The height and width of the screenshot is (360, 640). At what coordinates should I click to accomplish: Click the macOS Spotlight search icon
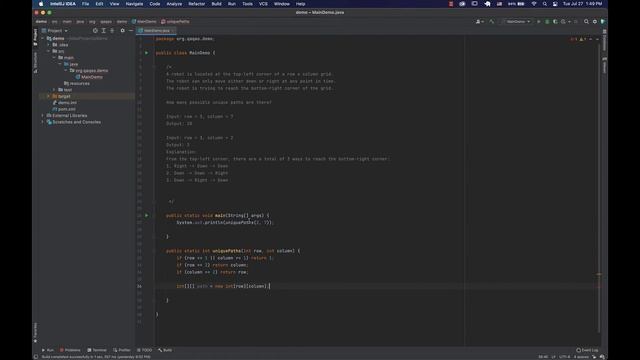point(544,4)
